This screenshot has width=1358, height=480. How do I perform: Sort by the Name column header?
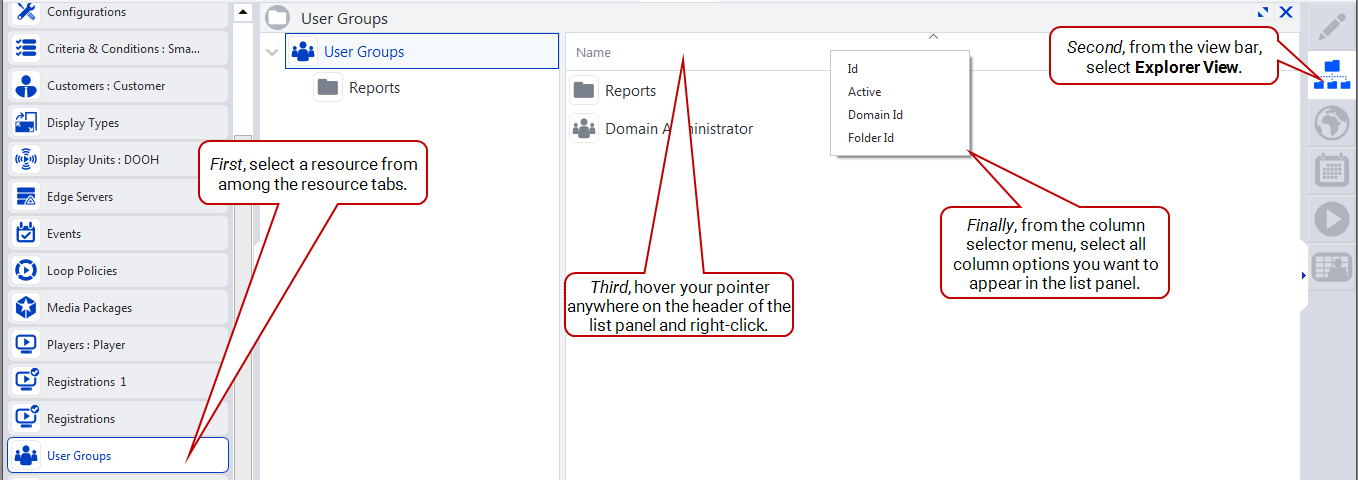(593, 53)
